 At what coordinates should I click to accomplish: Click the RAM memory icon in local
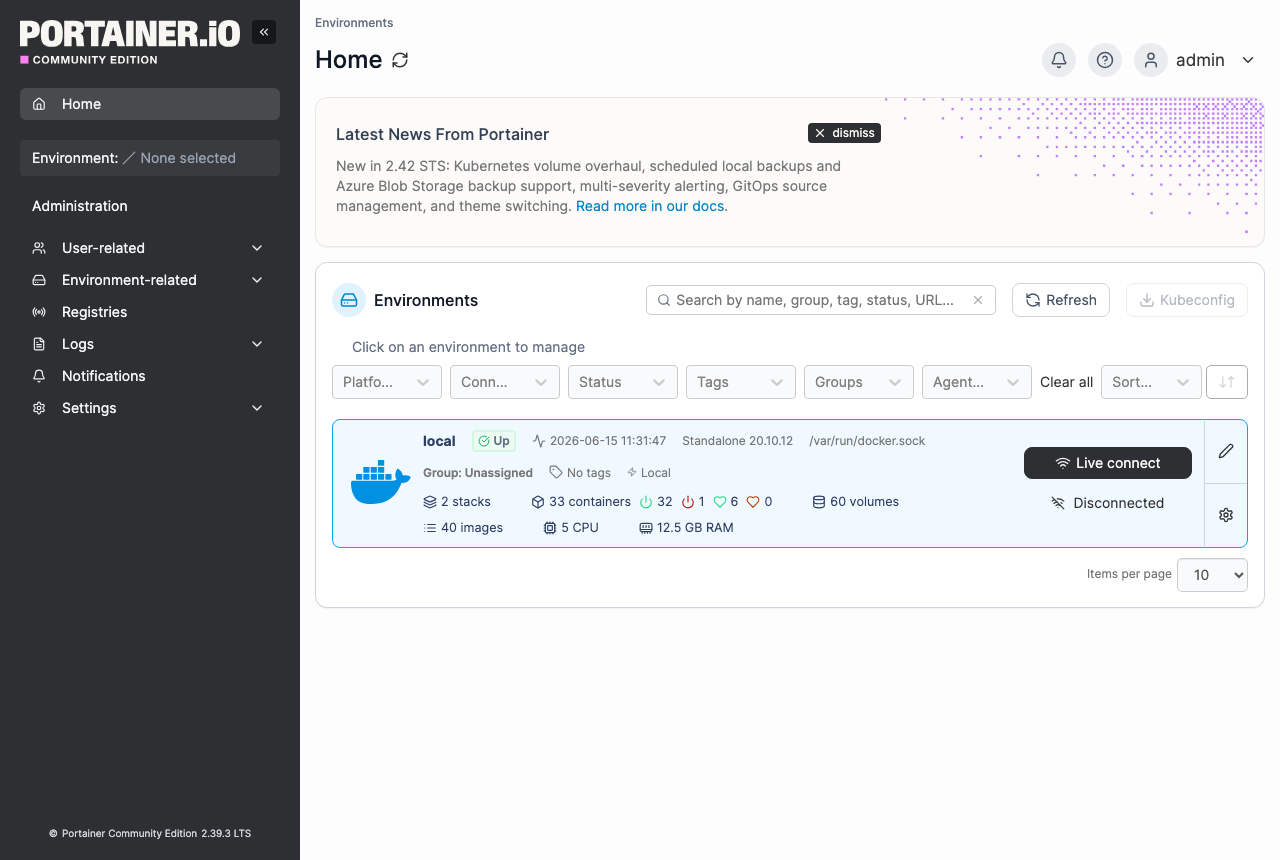pyautogui.click(x=646, y=528)
